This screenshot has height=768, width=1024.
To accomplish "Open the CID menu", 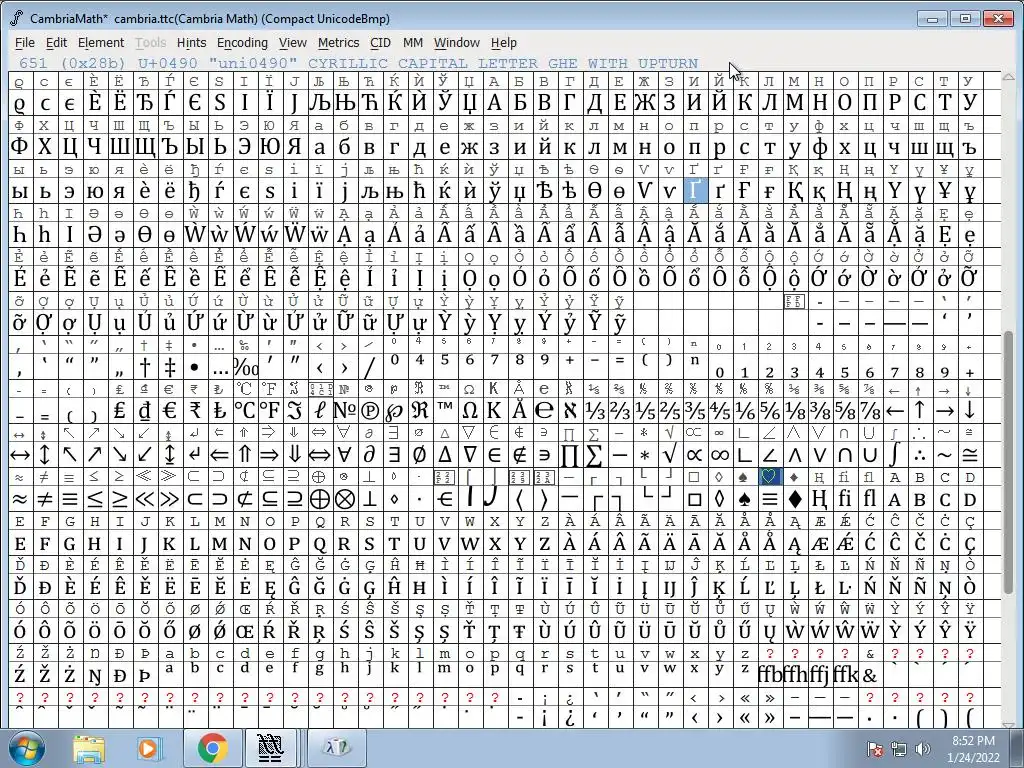I will [380, 43].
